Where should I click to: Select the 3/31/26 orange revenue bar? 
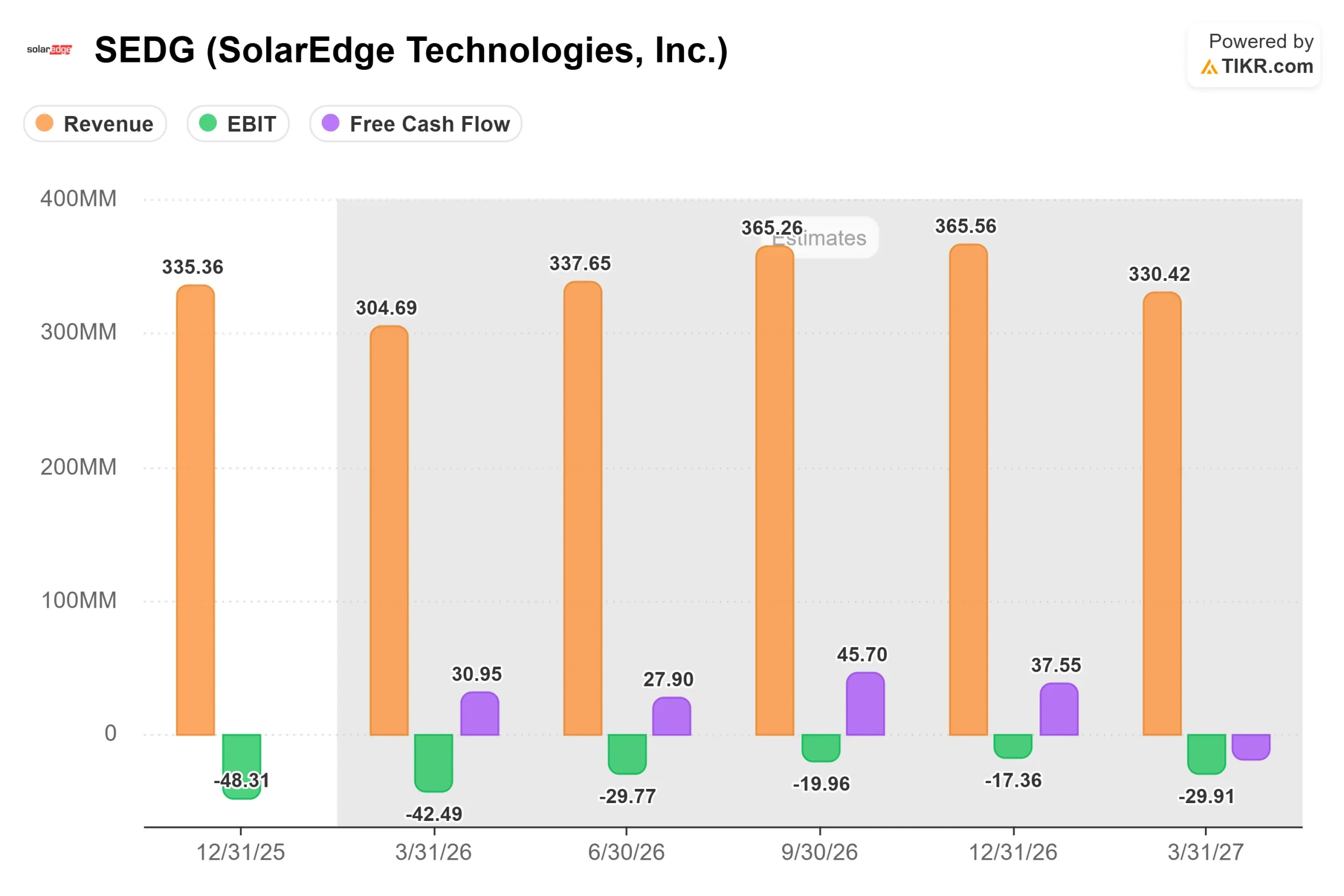[389, 530]
